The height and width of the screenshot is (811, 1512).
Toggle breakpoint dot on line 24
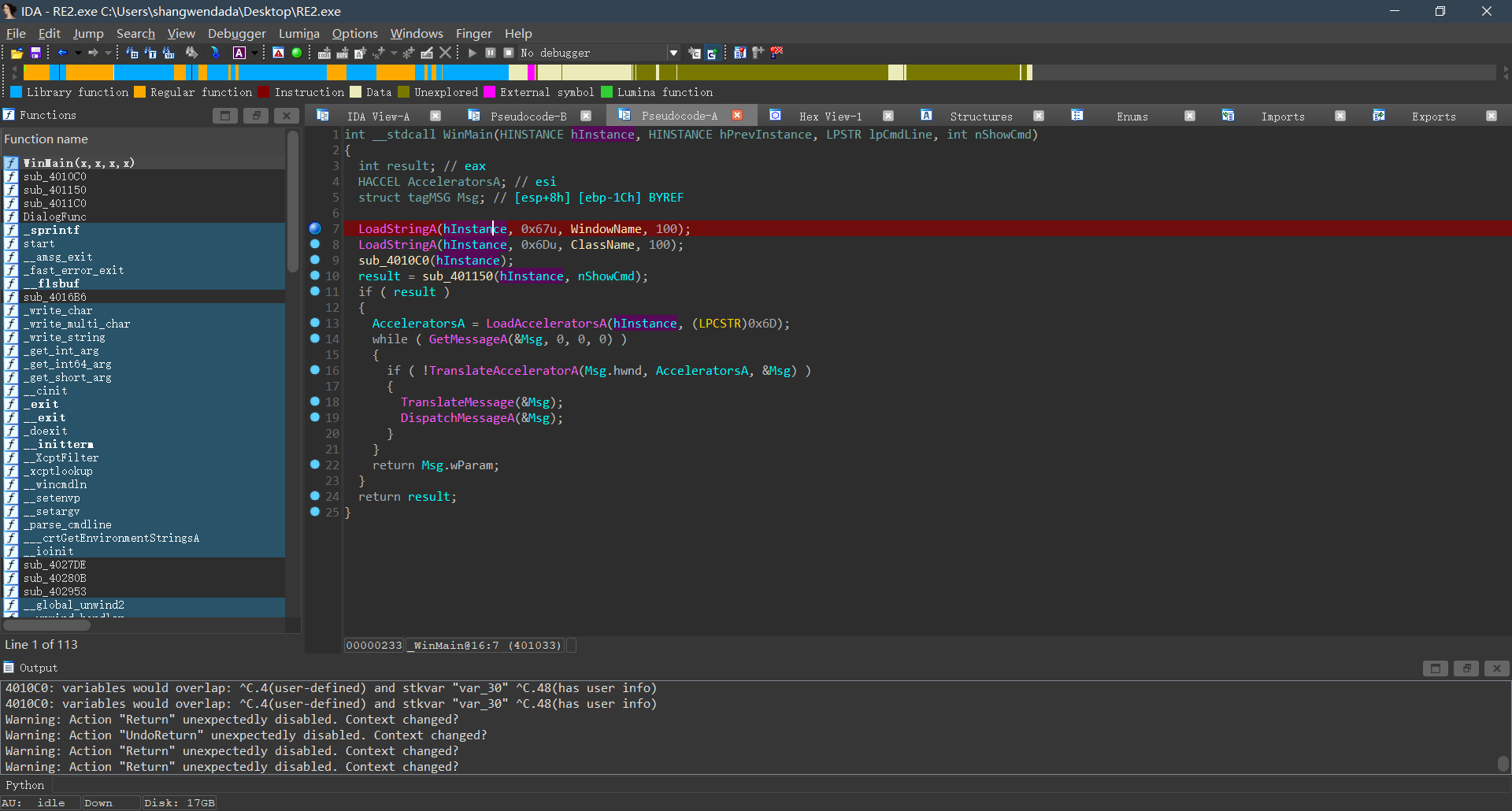tap(315, 496)
